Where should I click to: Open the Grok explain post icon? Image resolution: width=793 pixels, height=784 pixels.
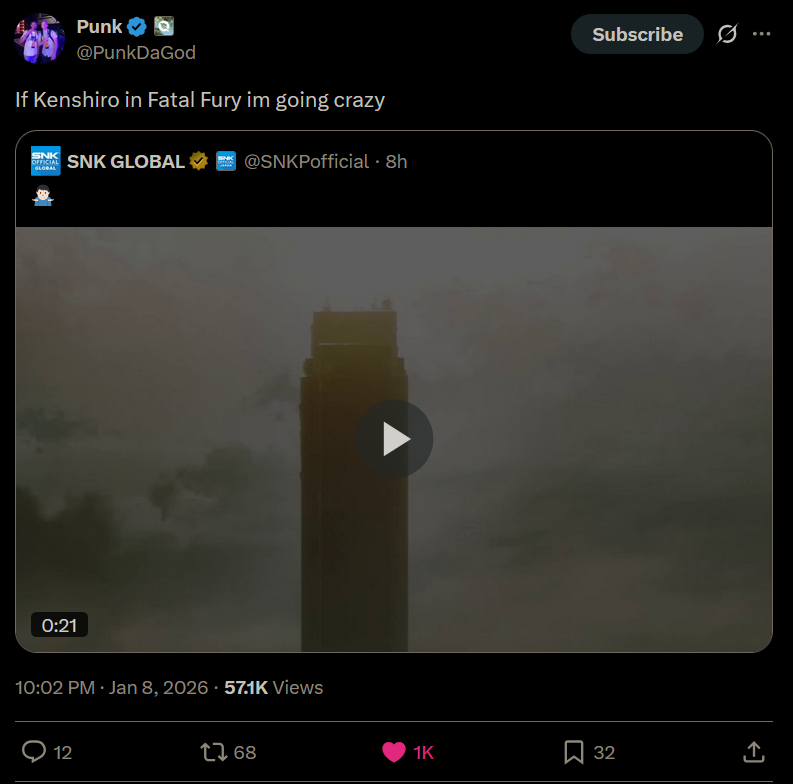click(727, 34)
